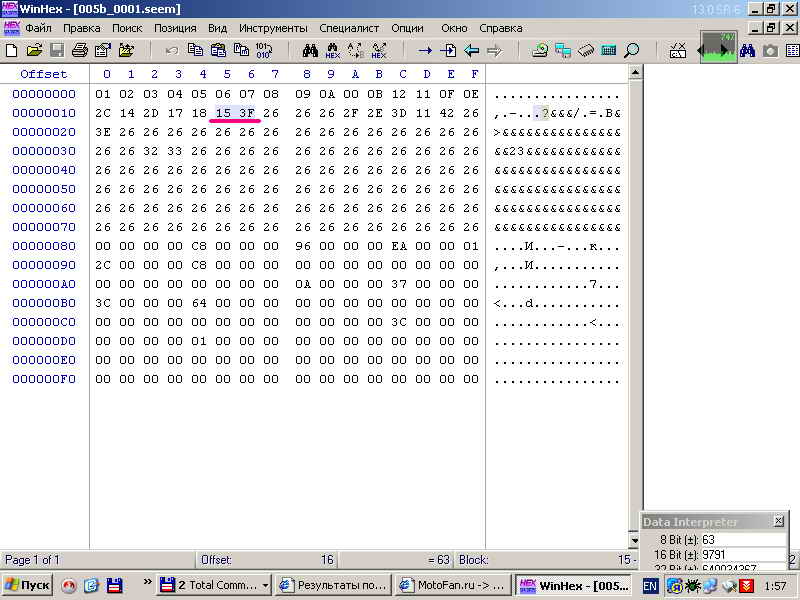Click the Replace Text toolbar icon

coord(356,50)
